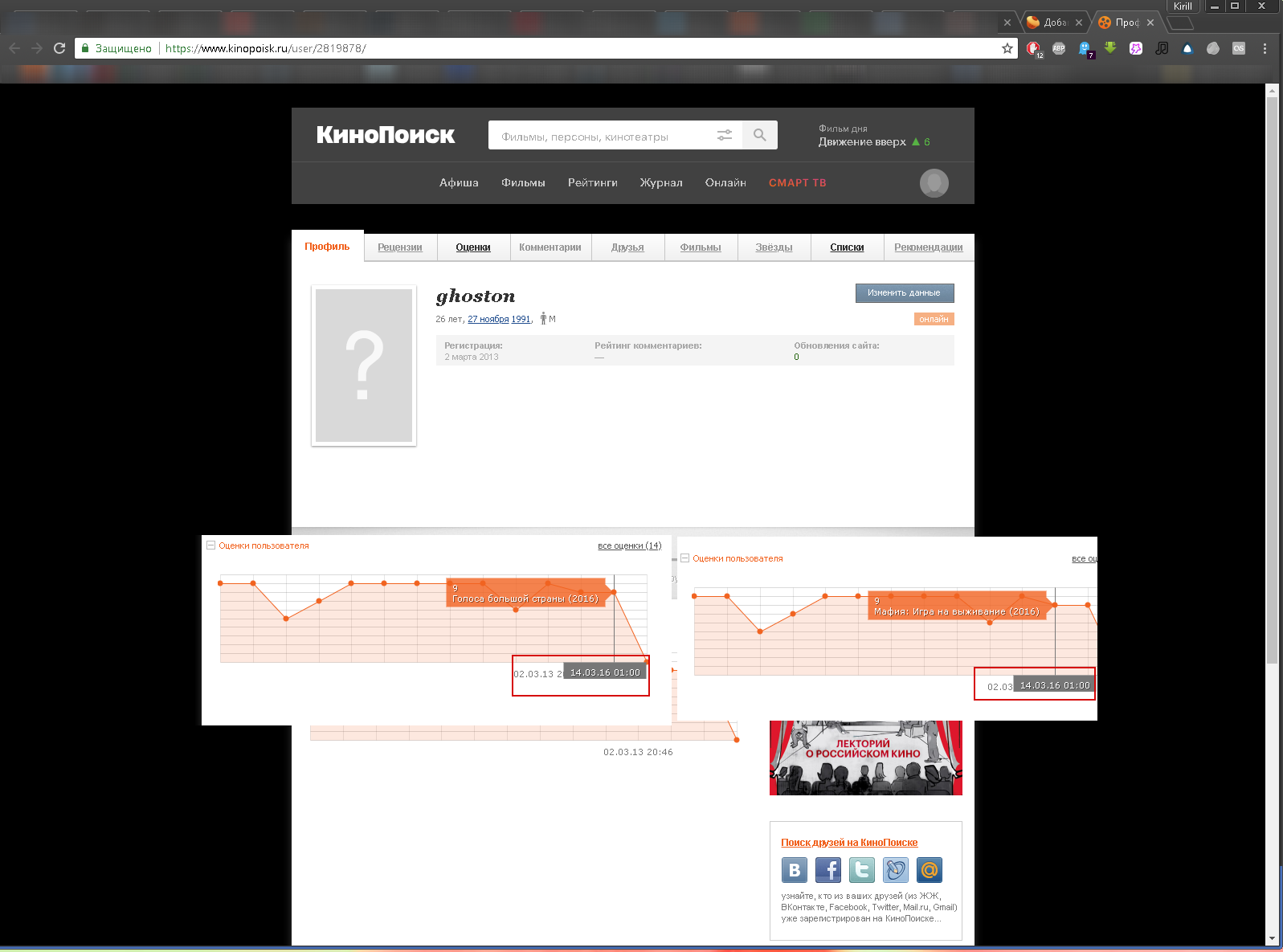Find friends via the Facebook icon

(828, 870)
